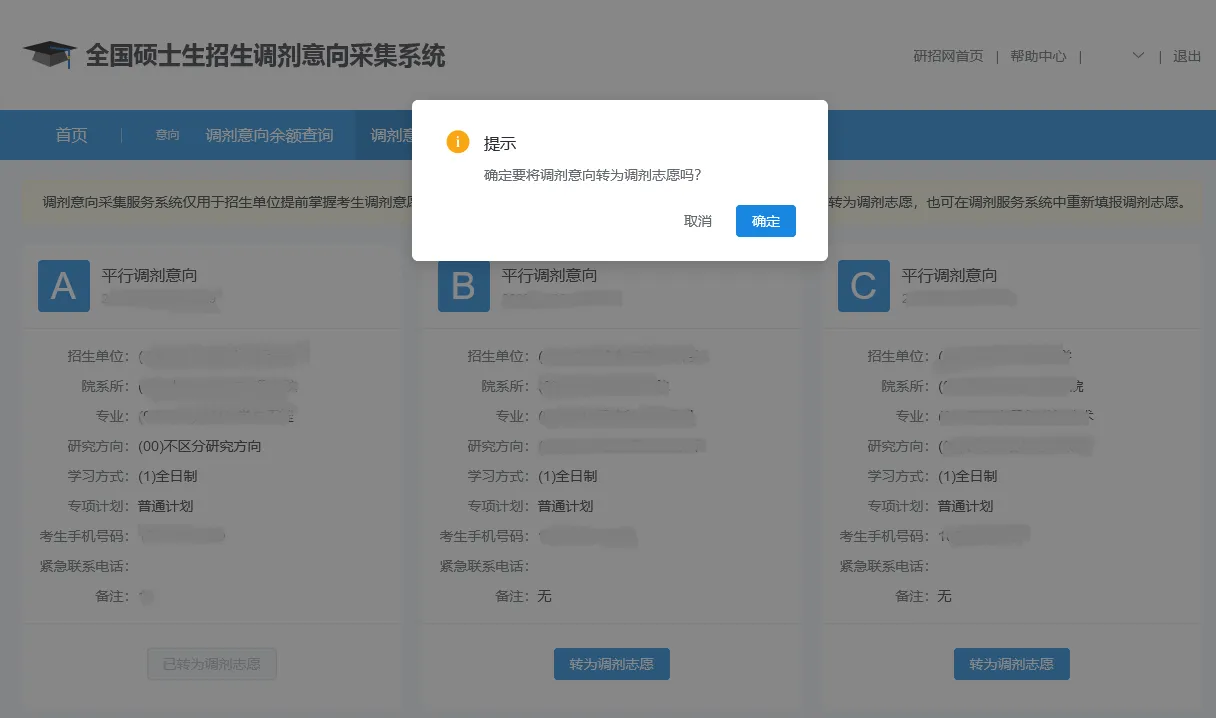1216x718 pixels.
Task: Switch to the 调剂意向余额查询 tab
Action: point(271,134)
